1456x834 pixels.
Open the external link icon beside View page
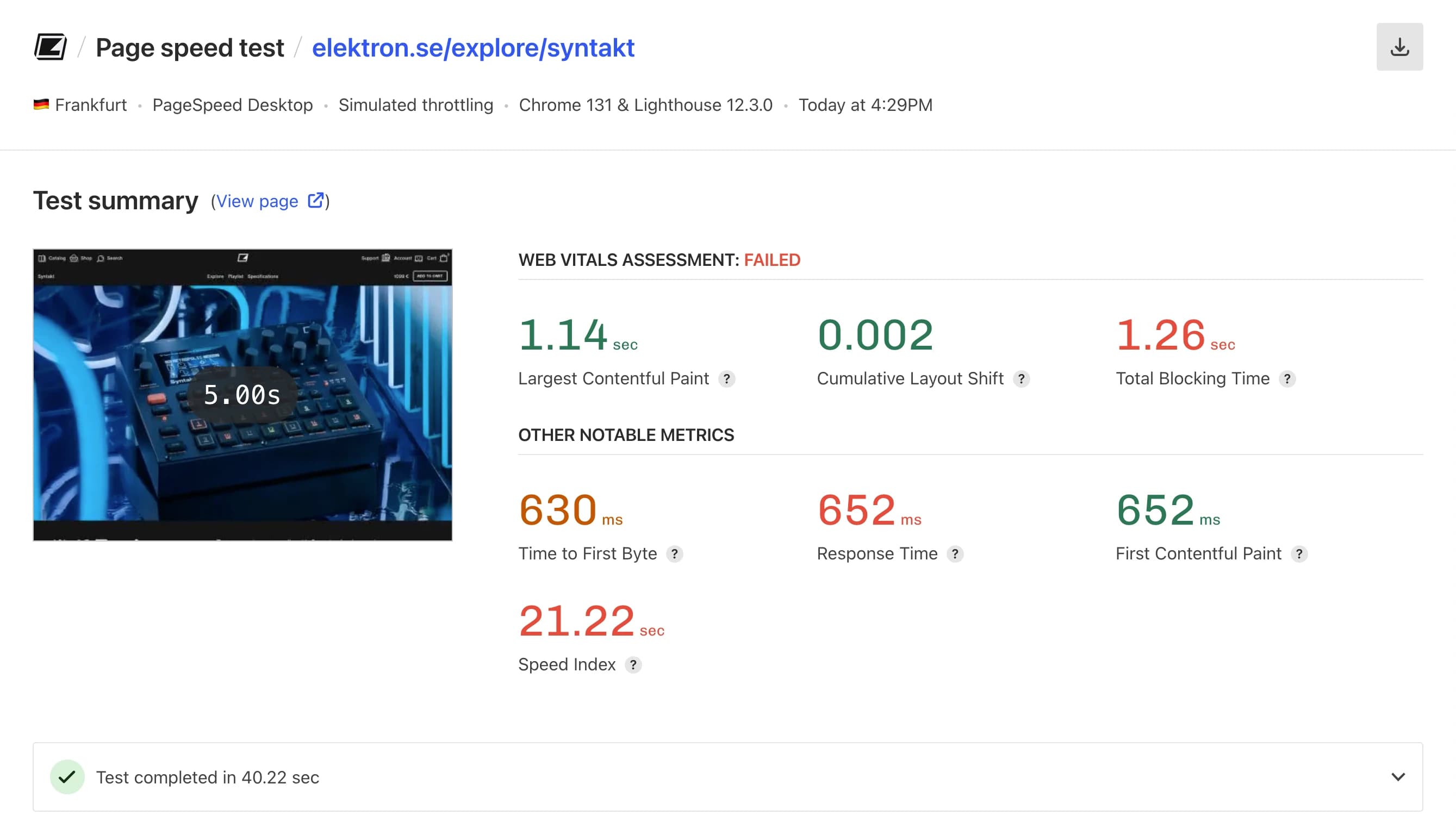point(316,201)
